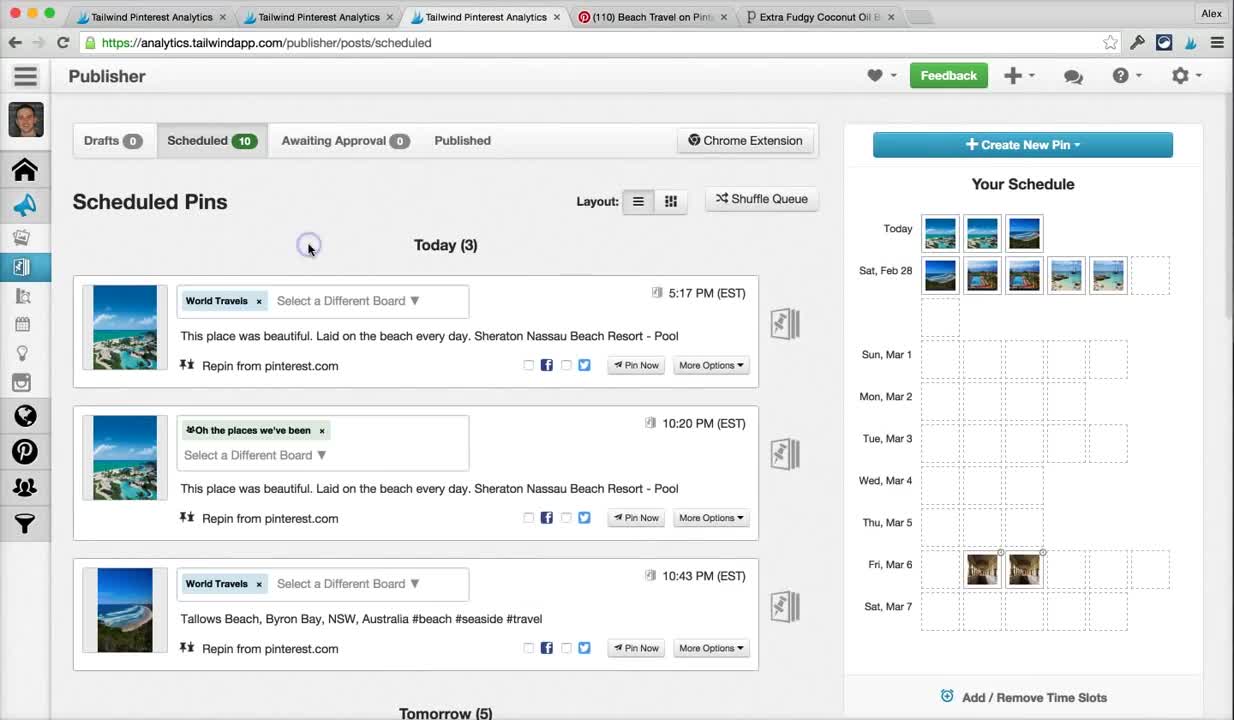Click first Friday Mar 6 scheduled thumbnail
Viewport: 1234px width, 720px height.
click(982, 569)
